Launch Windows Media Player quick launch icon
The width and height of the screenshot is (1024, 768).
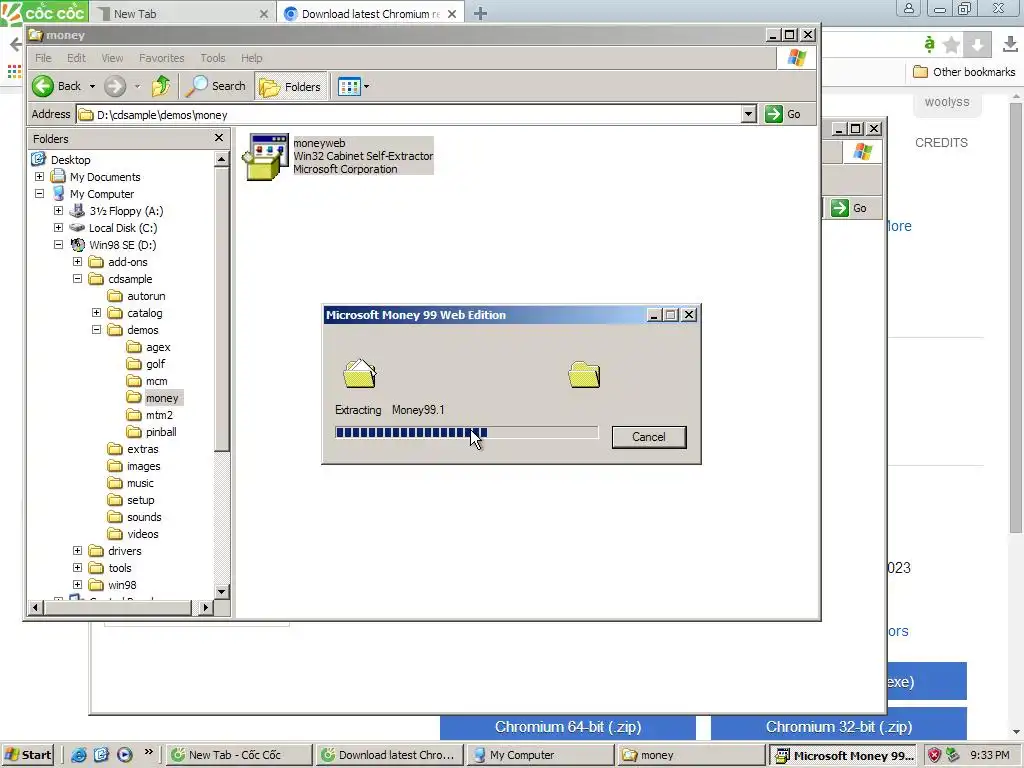[124, 755]
